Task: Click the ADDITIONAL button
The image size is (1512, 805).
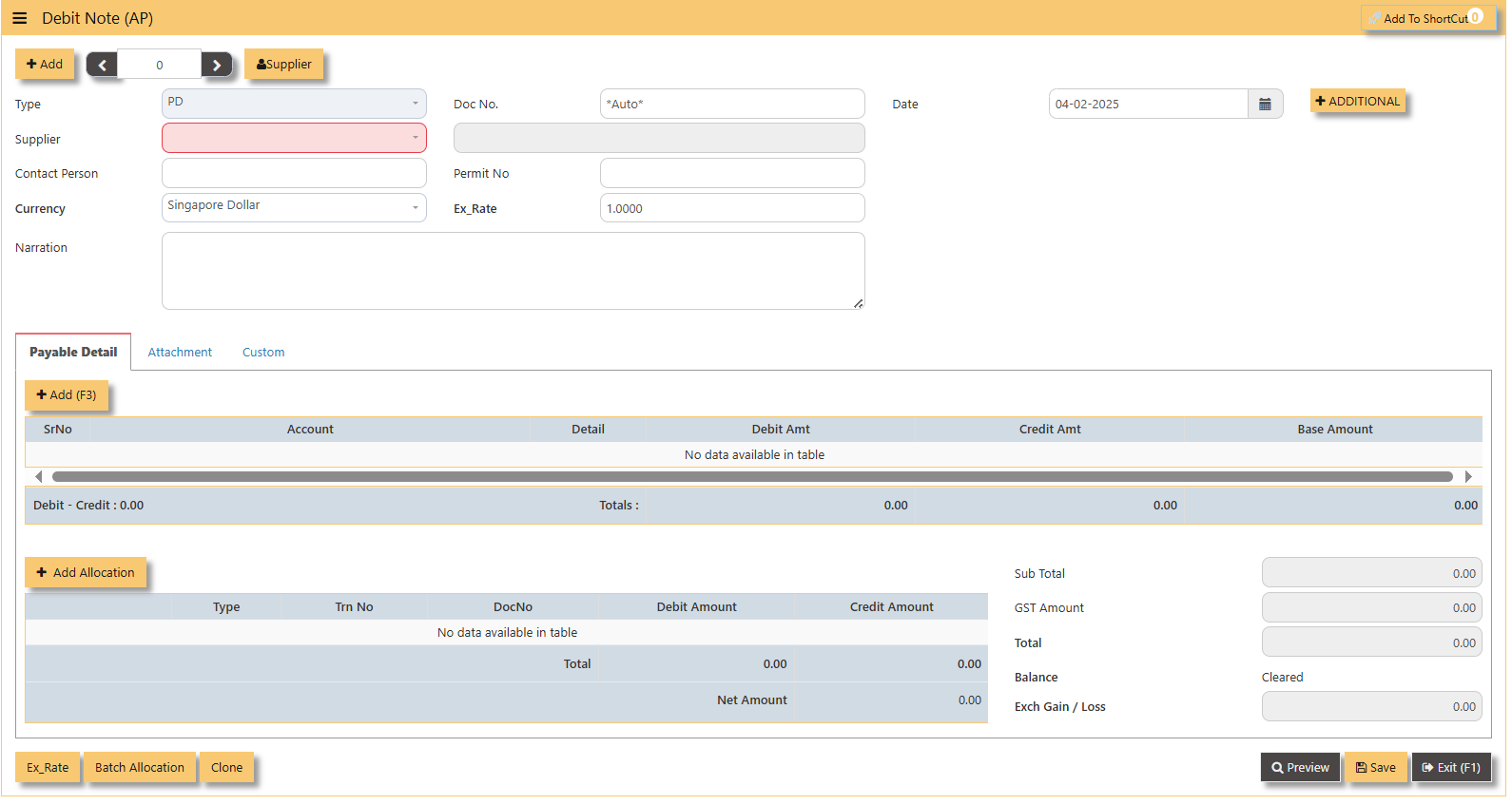Action: (x=1357, y=101)
